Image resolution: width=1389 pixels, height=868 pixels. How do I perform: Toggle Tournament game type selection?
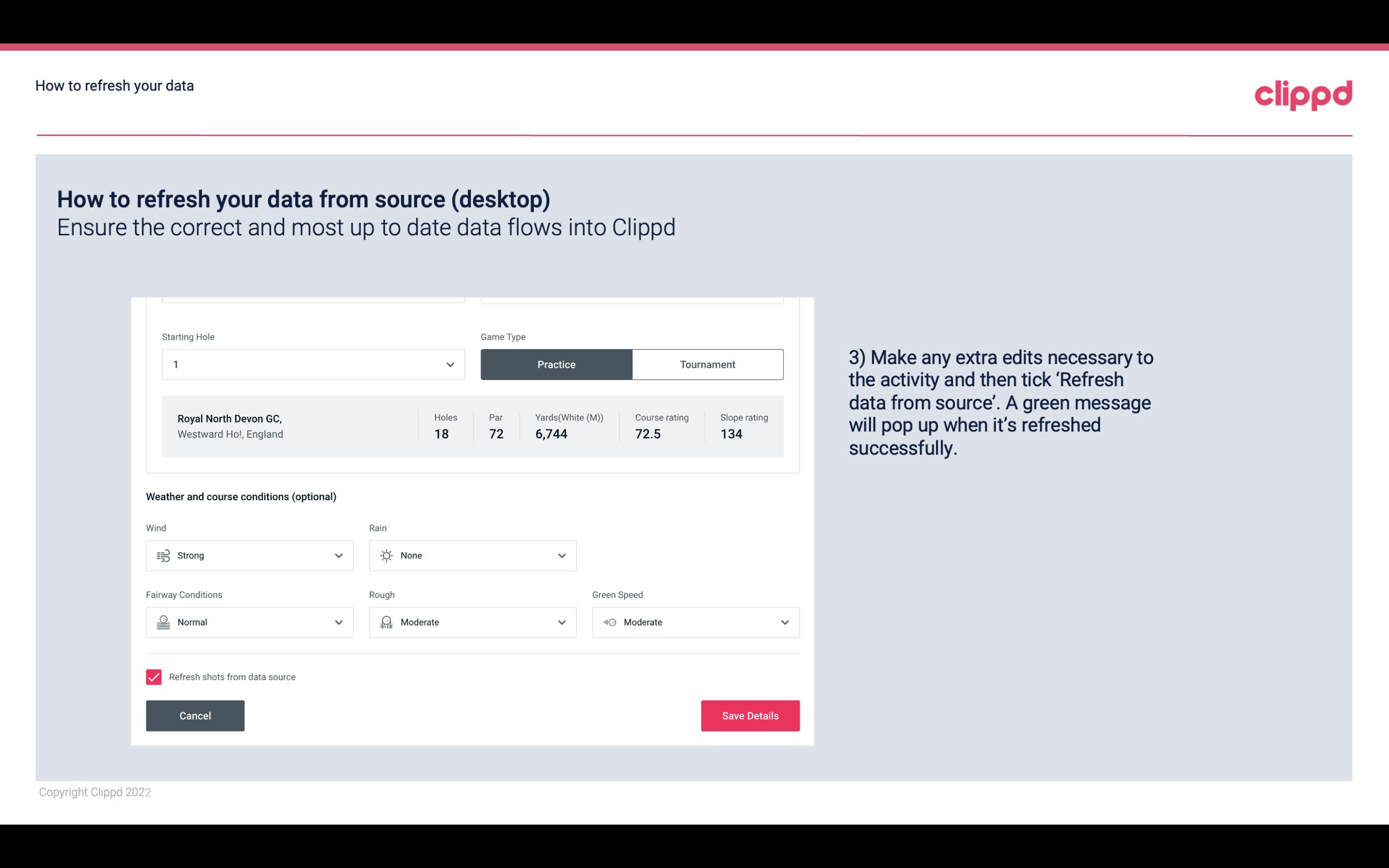click(x=707, y=364)
